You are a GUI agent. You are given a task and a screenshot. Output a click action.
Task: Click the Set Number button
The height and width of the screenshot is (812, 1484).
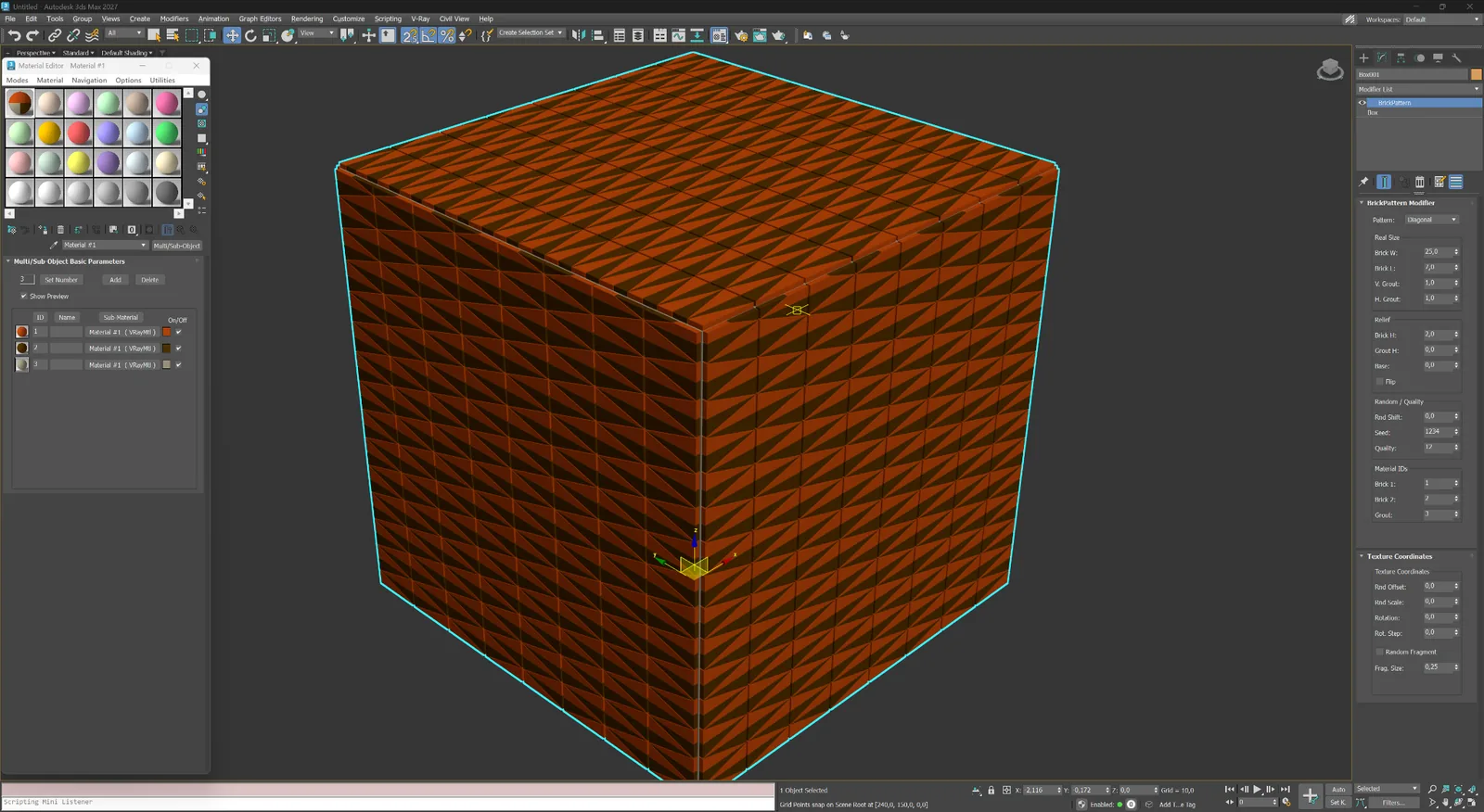point(61,280)
